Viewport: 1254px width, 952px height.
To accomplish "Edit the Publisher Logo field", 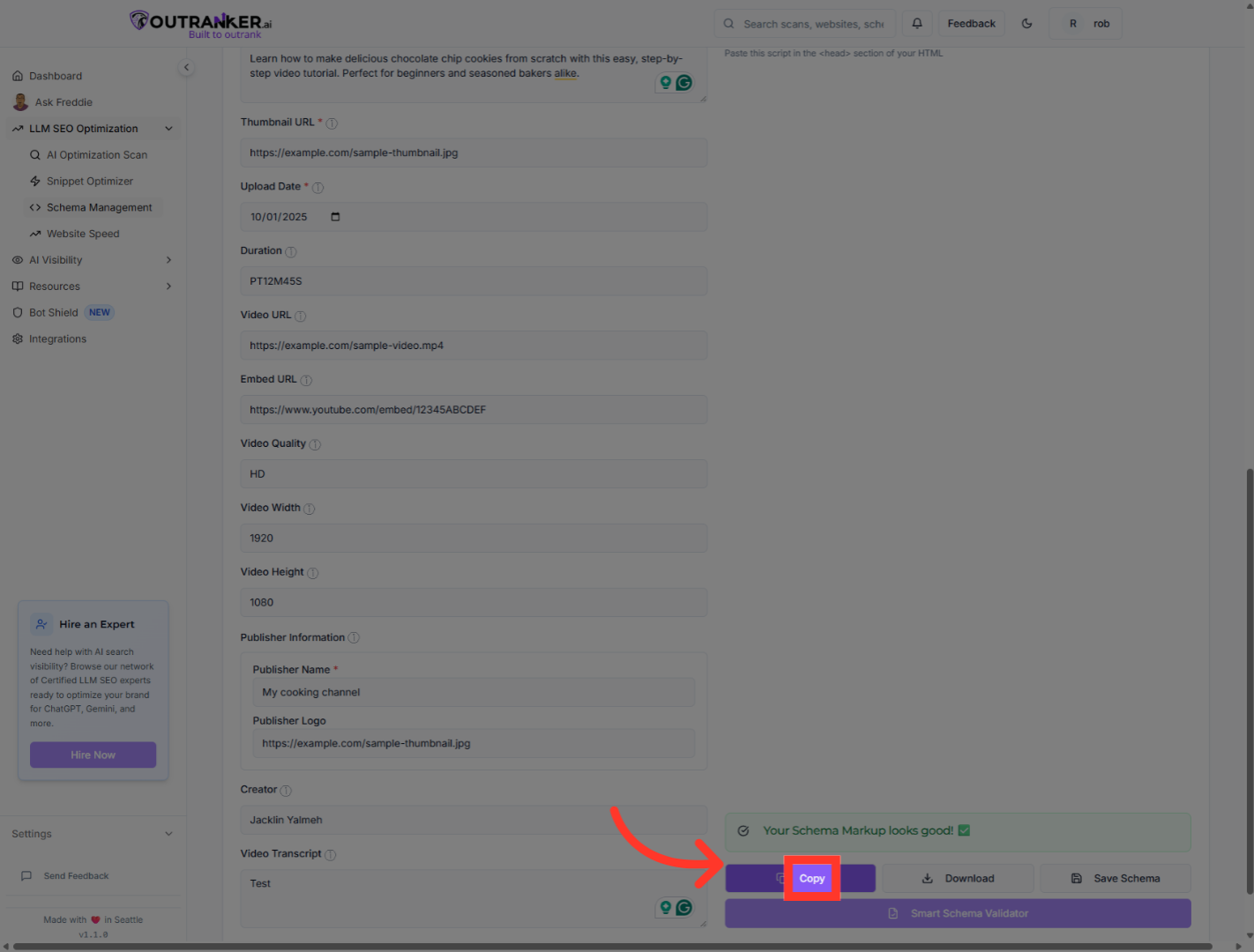I will tap(474, 744).
